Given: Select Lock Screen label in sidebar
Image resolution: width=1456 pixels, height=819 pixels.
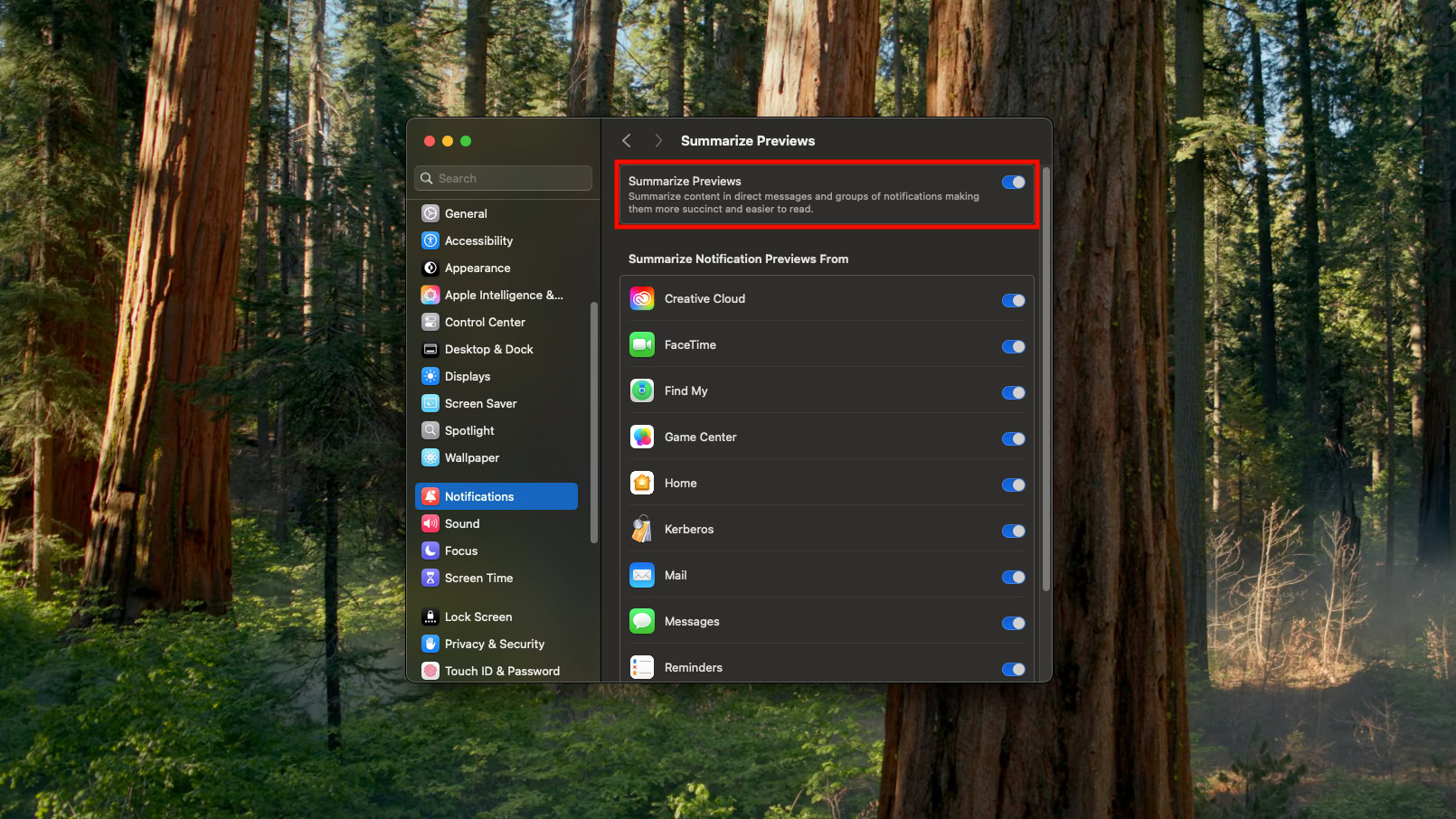Looking at the screenshot, I should 478,617.
